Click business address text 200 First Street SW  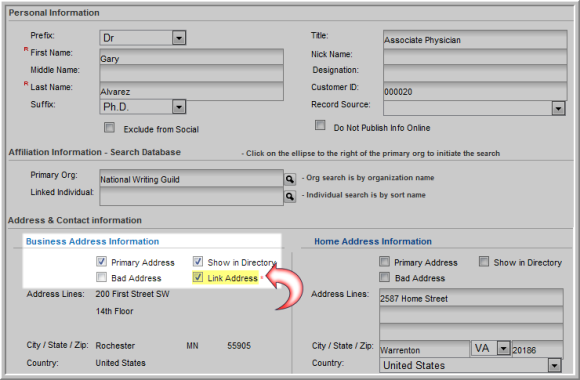[x=132, y=294]
